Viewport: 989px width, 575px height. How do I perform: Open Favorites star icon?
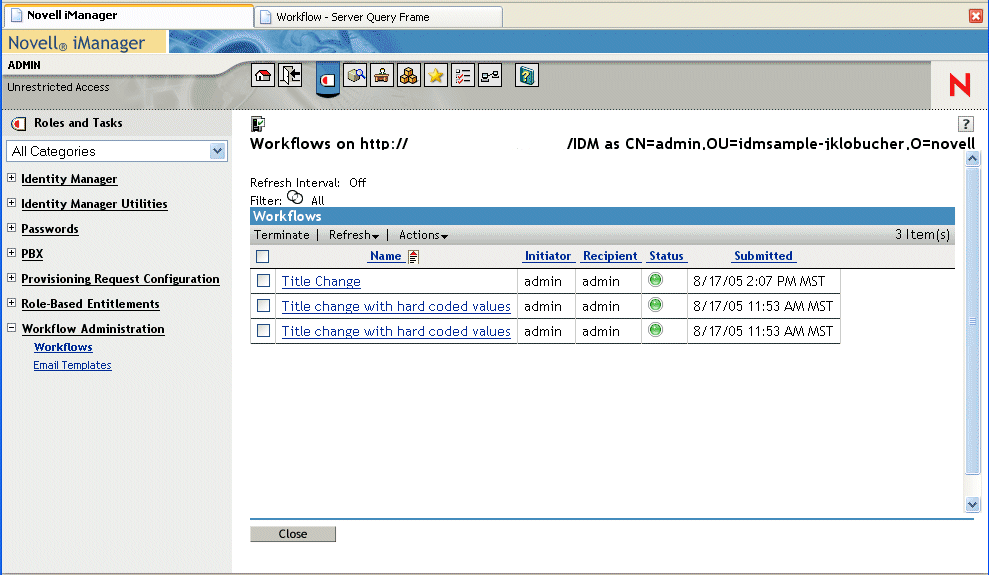pos(436,76)
